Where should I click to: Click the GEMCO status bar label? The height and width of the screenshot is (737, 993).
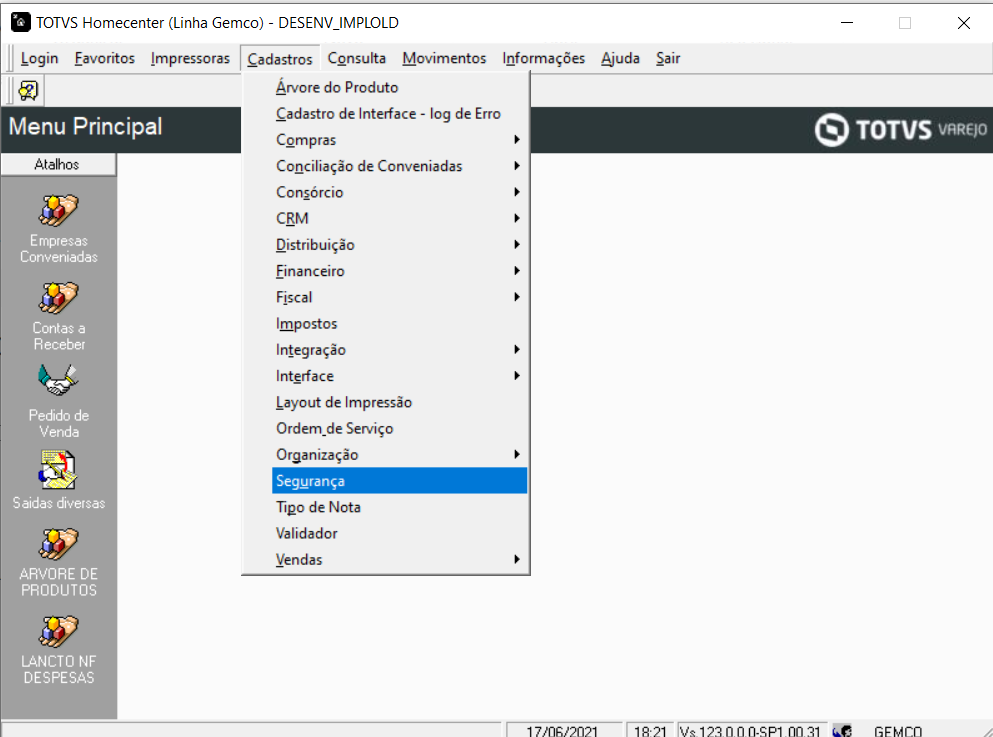[897, 731]
